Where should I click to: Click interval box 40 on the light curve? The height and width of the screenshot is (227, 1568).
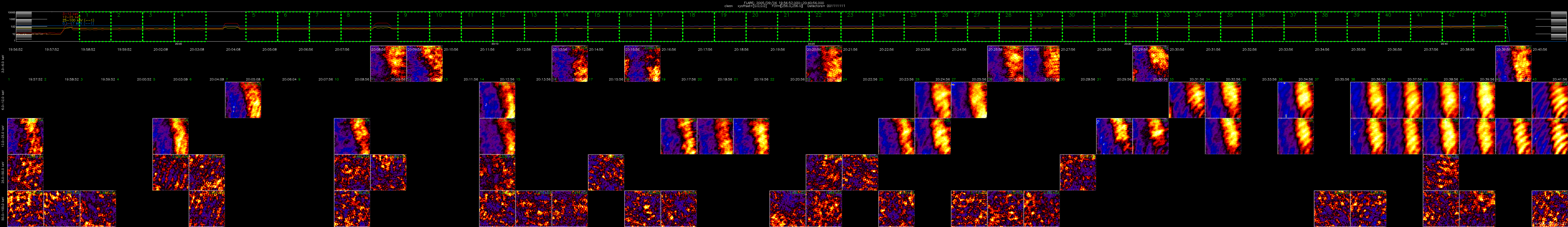pyautogui.click(x=1395, y=27)
